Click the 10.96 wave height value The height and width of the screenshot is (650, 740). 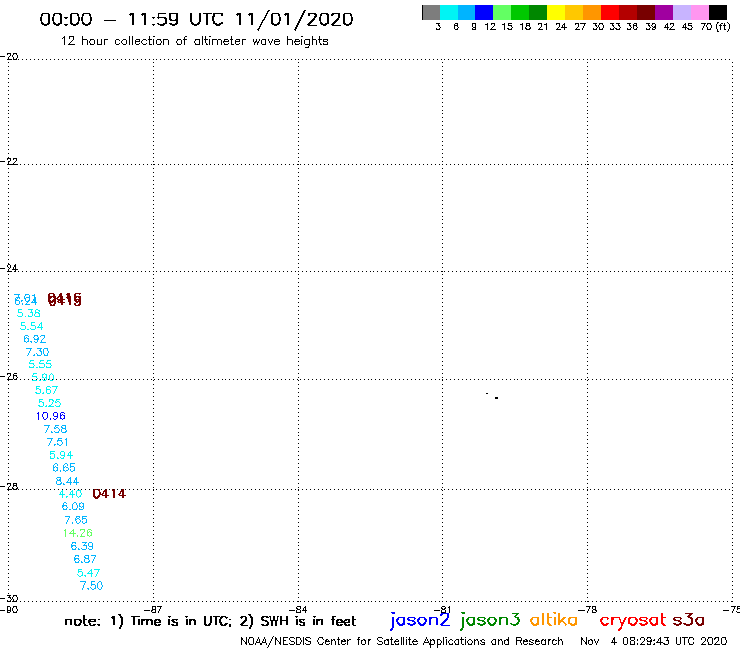(50, 416)
